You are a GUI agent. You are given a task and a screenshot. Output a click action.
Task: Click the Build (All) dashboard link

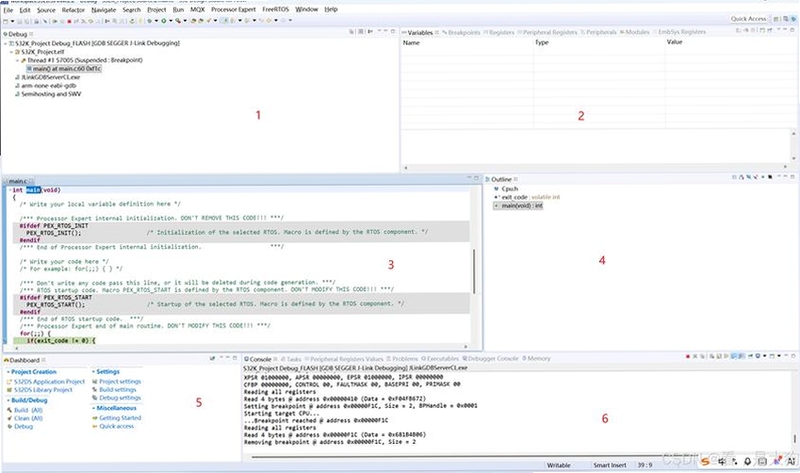tap(28, 410)
